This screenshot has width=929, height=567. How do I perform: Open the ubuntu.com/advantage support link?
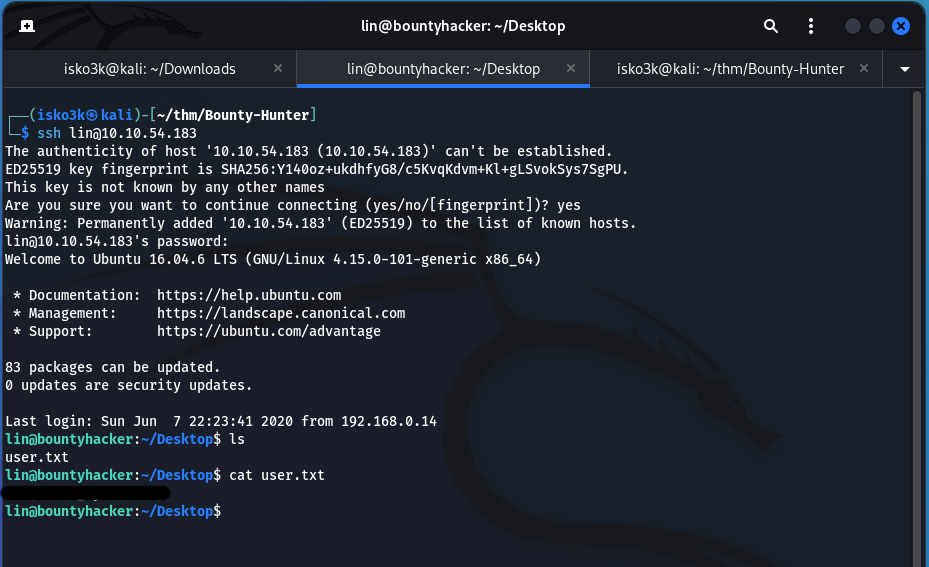coord(269,331)
